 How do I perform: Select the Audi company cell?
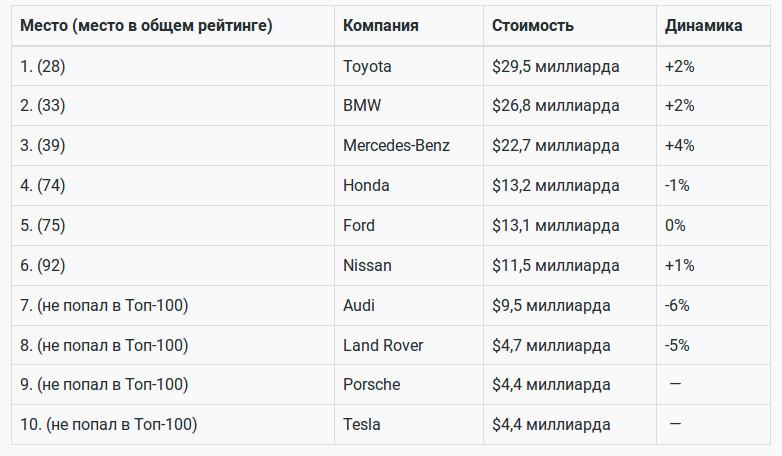click(x=360, y=305)
